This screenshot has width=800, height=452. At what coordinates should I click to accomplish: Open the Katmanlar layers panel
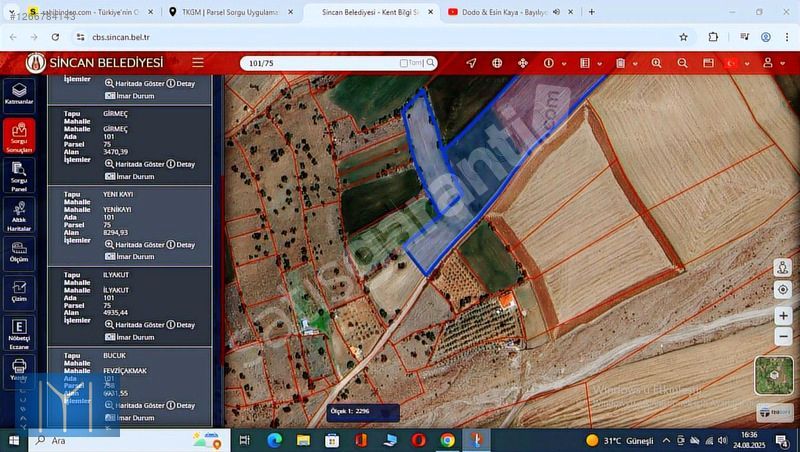pyautogui.click(x=19, y=93)
